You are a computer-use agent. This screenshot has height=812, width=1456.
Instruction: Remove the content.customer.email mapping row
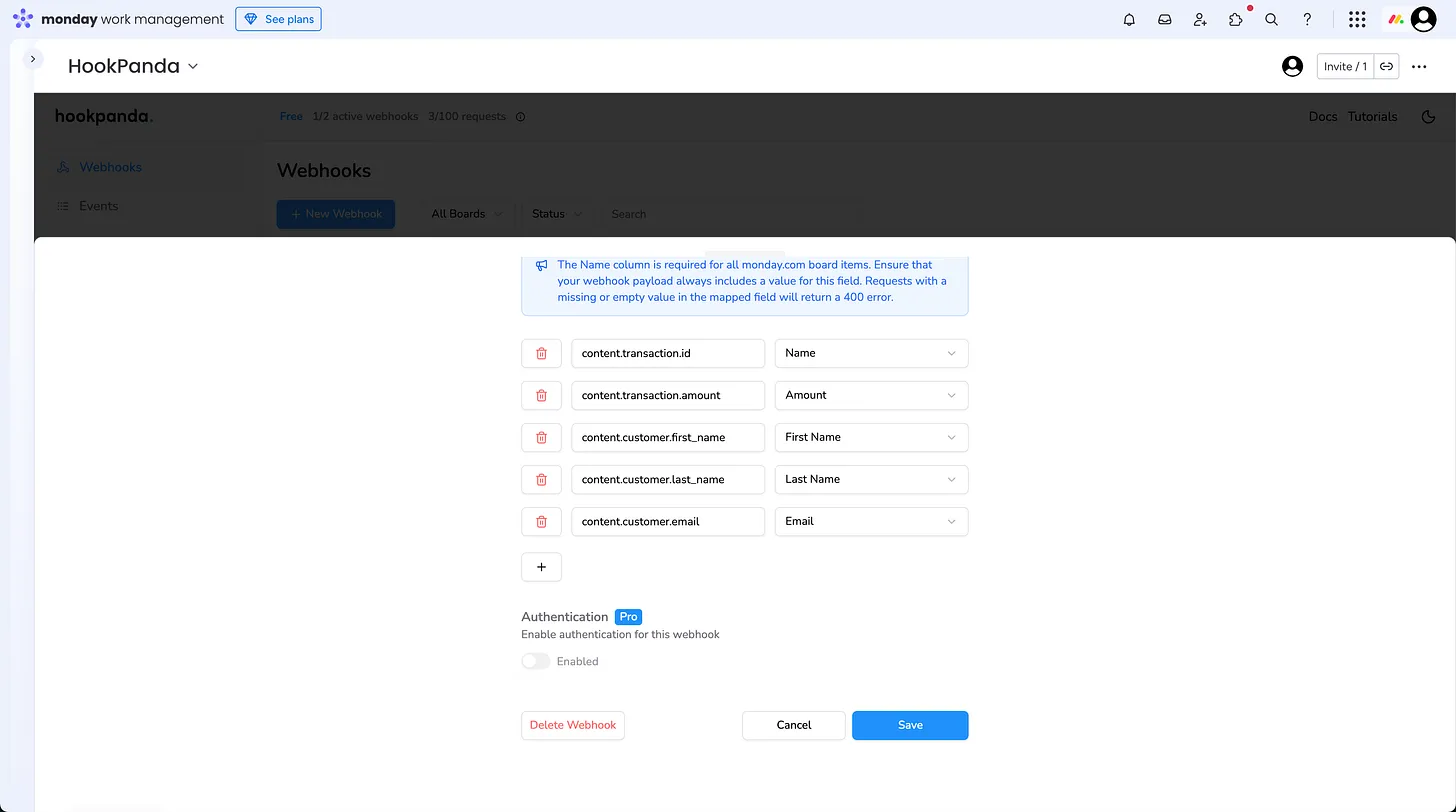541,521
